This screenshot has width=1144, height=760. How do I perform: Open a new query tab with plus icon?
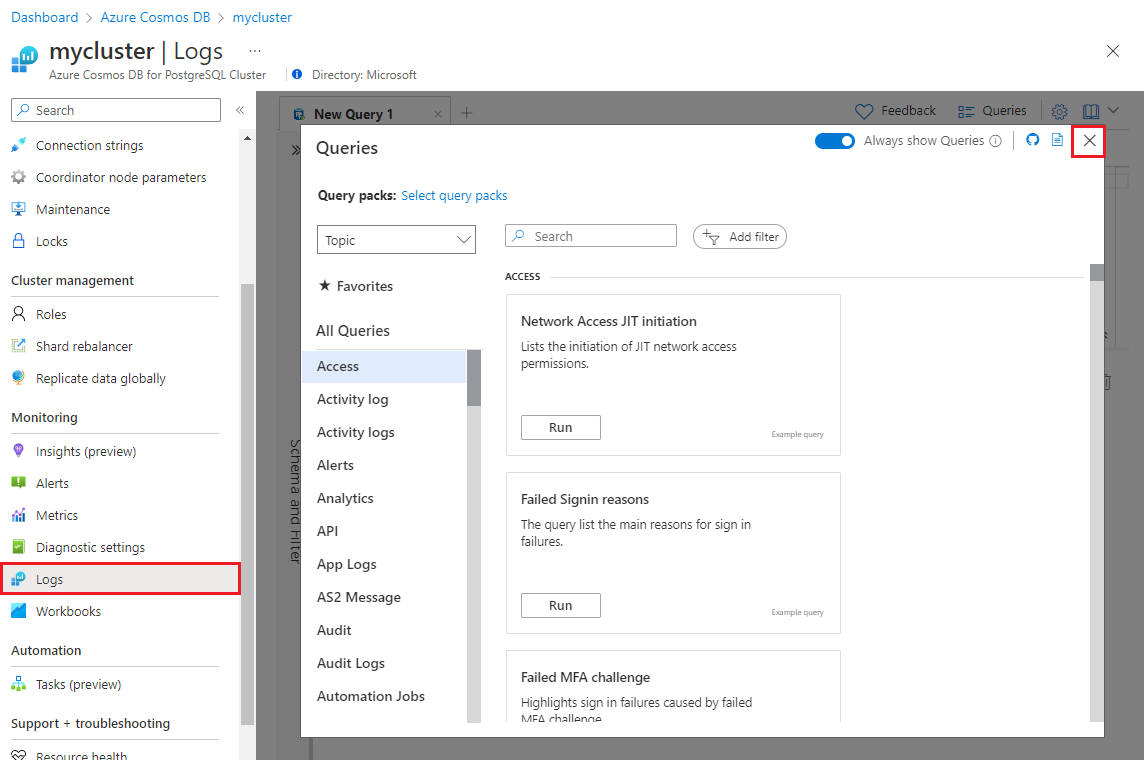tap(466, 113)
